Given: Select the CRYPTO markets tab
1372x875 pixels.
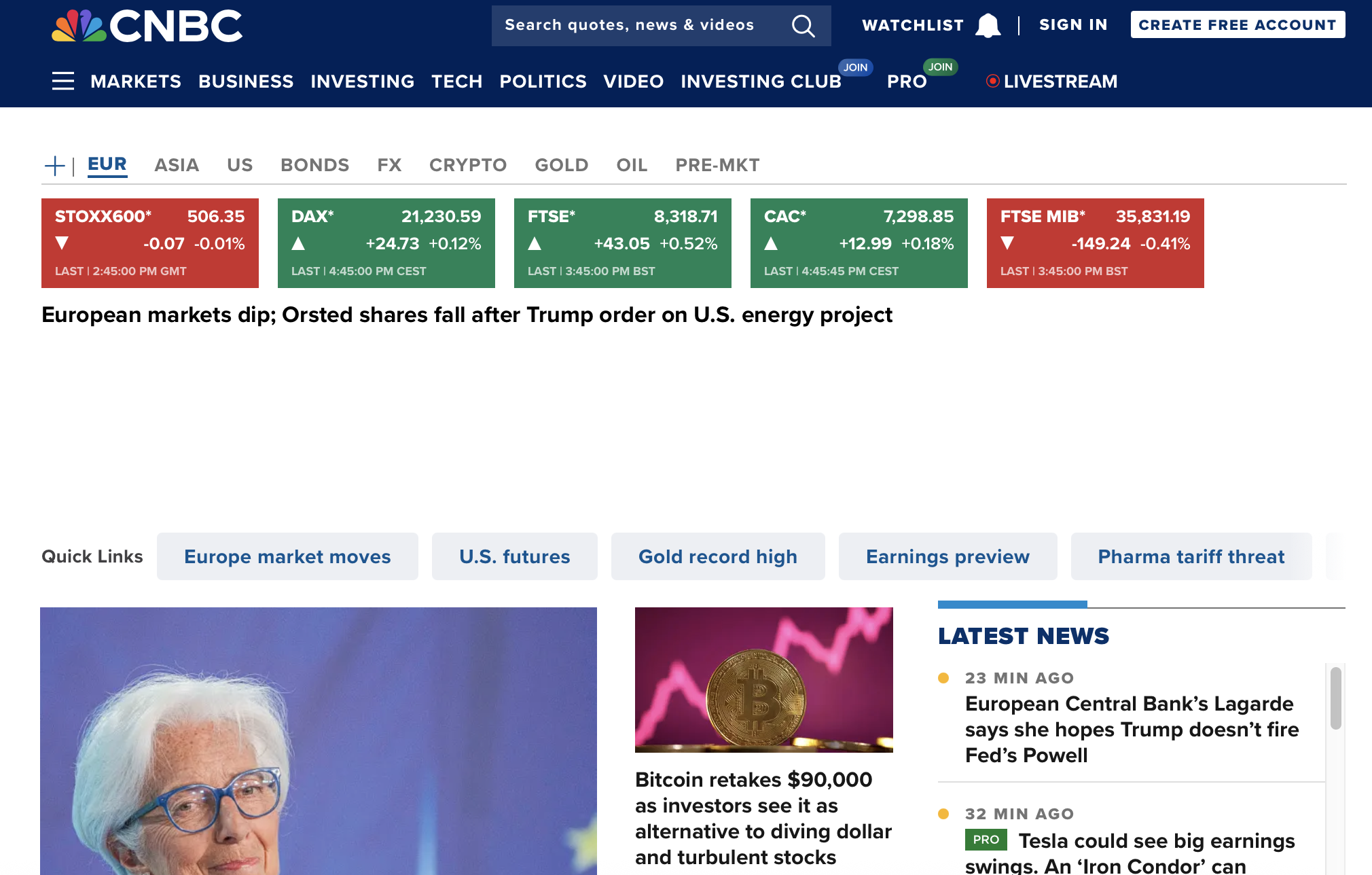Looking at the screenshot, I should pyautogui.click(x=468, y=165).
